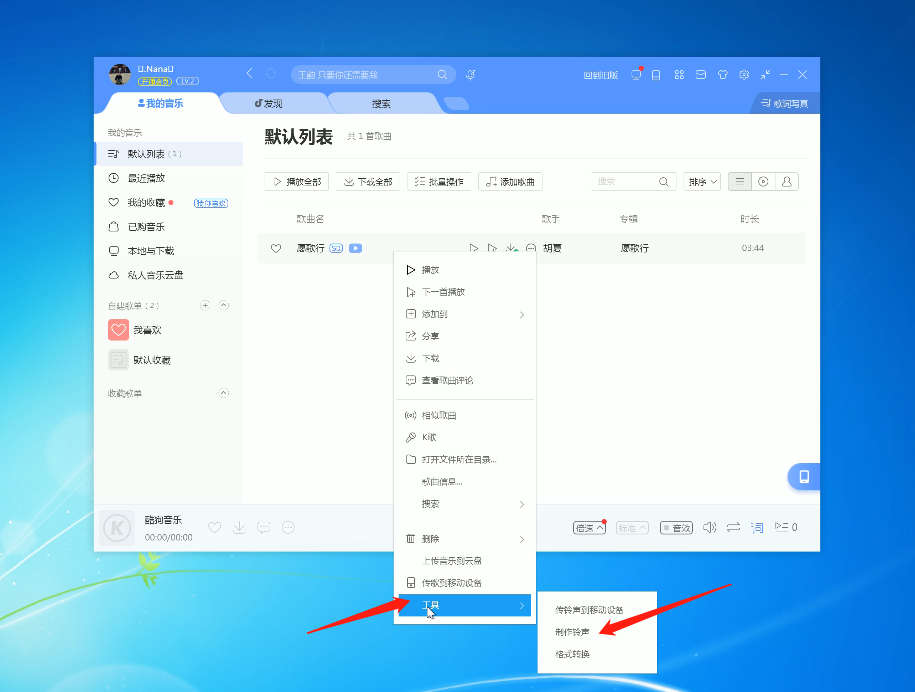Image resolution: width=915 pixels, height=692 pixels.
Task: Collapse the 收藏歌单 section
Action: click(223, 393)
